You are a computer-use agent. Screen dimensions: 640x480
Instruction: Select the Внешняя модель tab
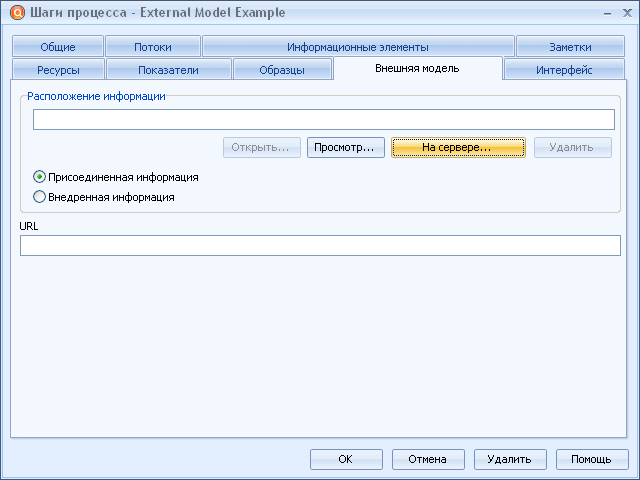[418, 68]
